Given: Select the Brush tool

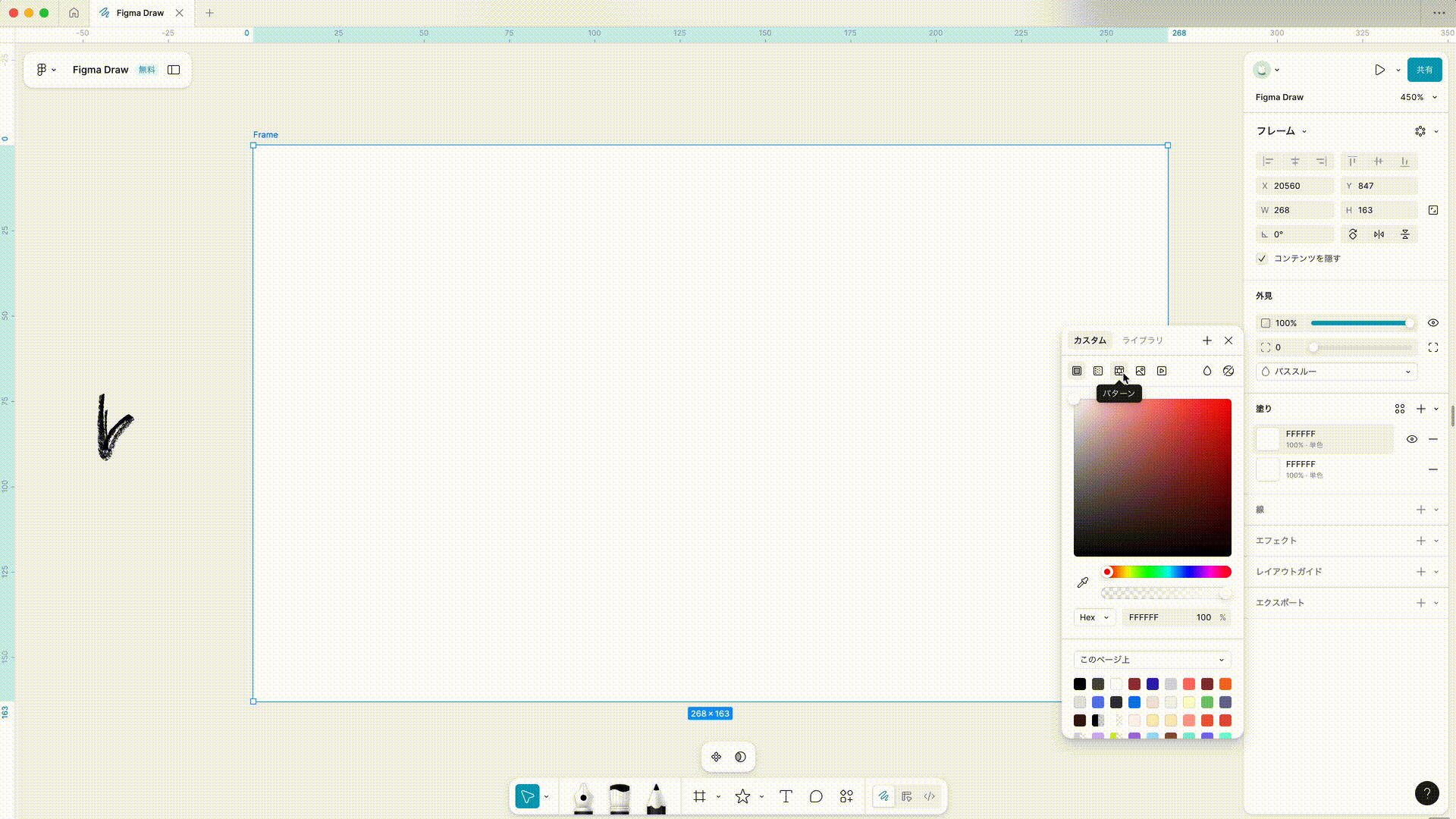Looking at the screenshot, I should tap(620, 799).
